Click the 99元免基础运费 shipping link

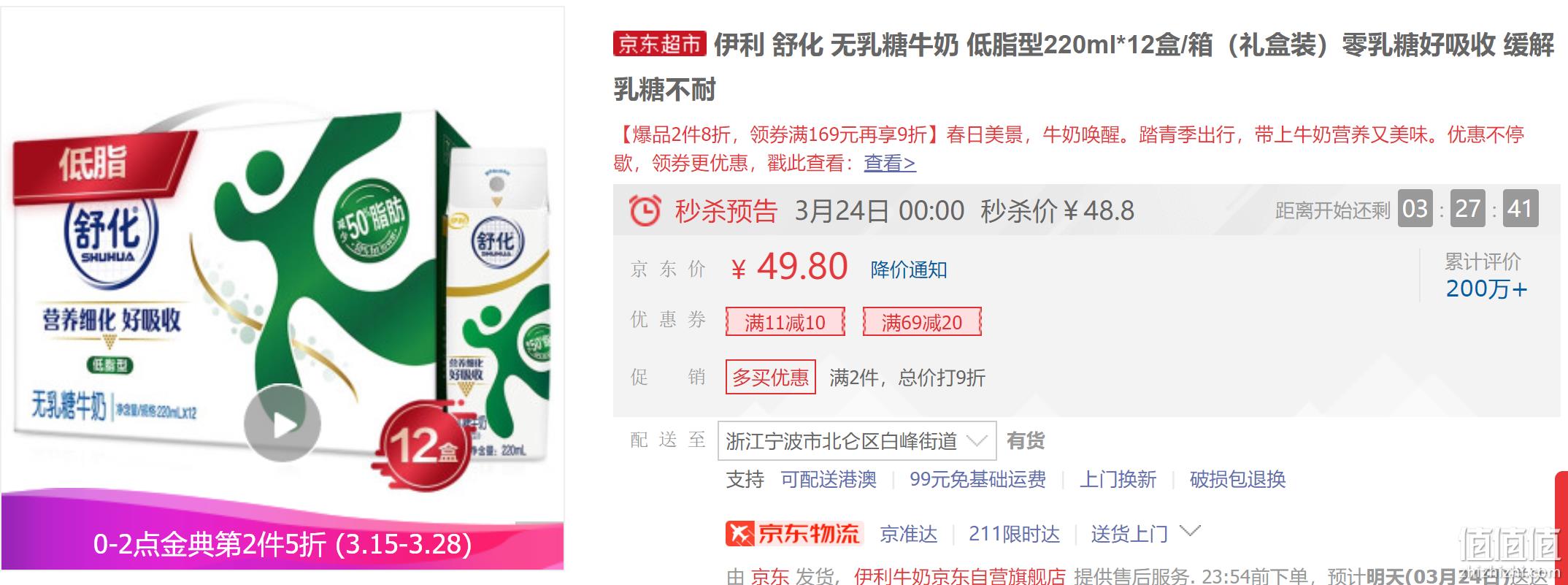click(x=977, y=480)
